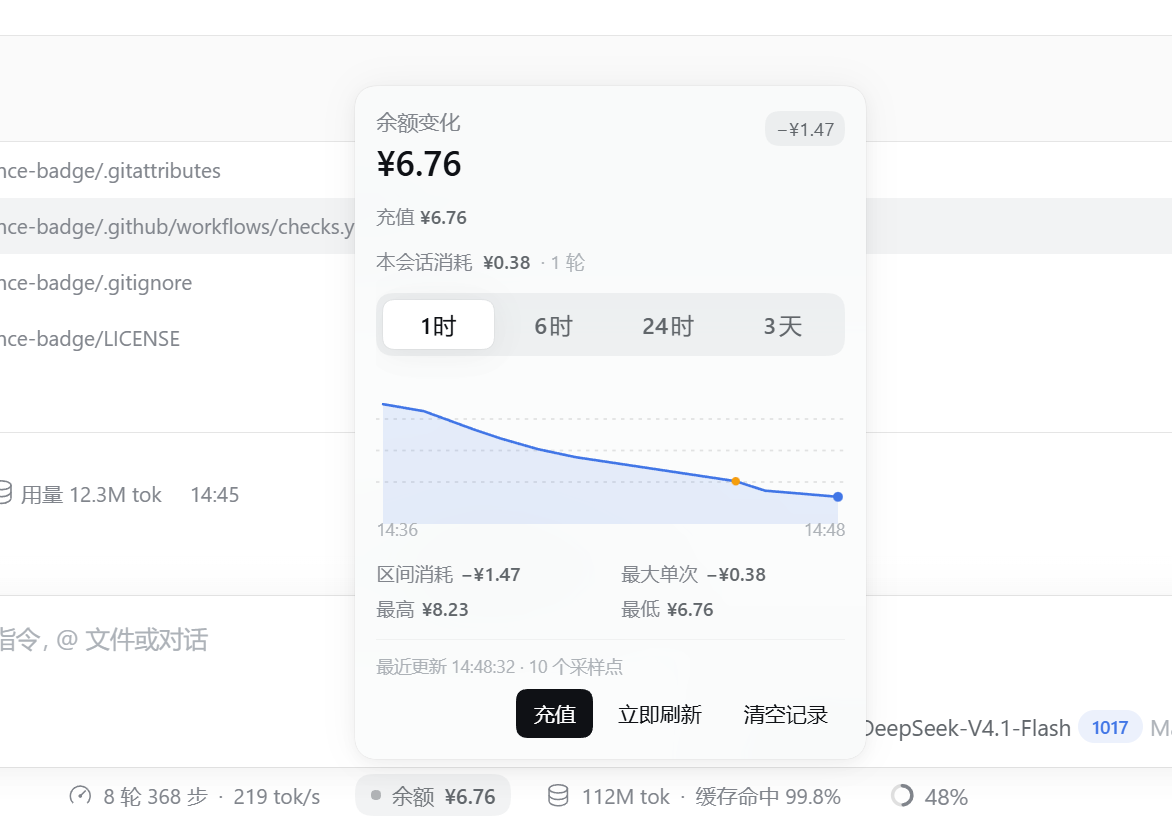Screen dimensions: 1172x819
Task: Click the 最高 ¥8.23 stat
Action: tap(422, 610)
